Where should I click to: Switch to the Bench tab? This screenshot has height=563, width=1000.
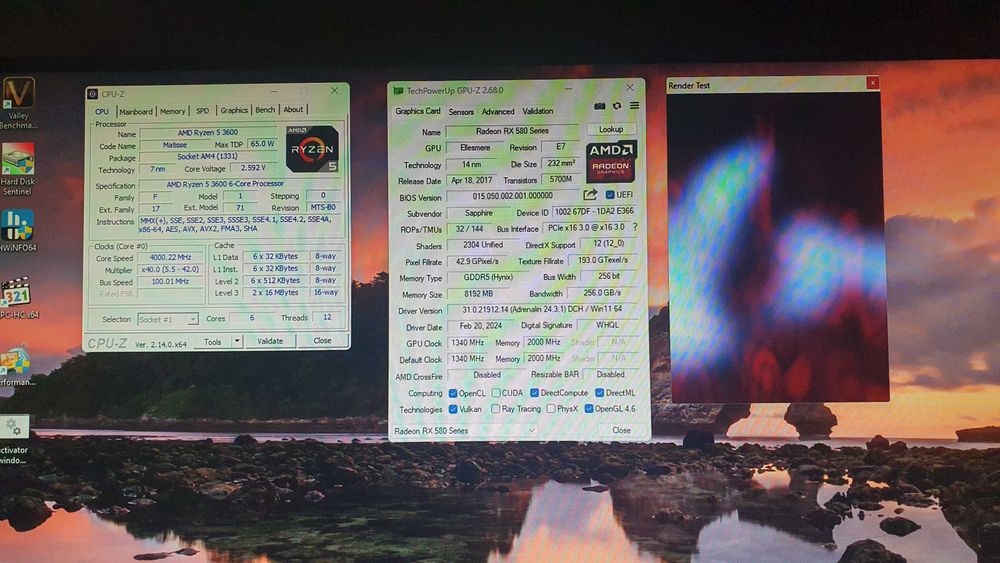pyautogui.click(x=265, y=110)
